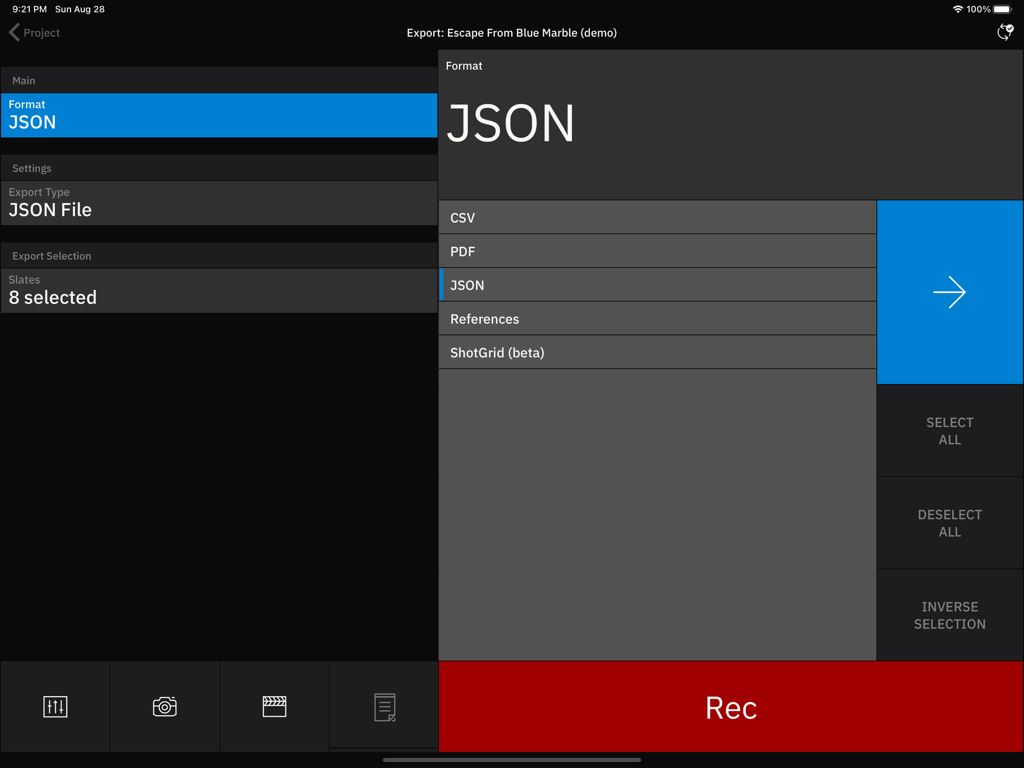The height and width of the screenshot is (768, 1024).
Task: Open the notes report icon
Action: [384, 706]
